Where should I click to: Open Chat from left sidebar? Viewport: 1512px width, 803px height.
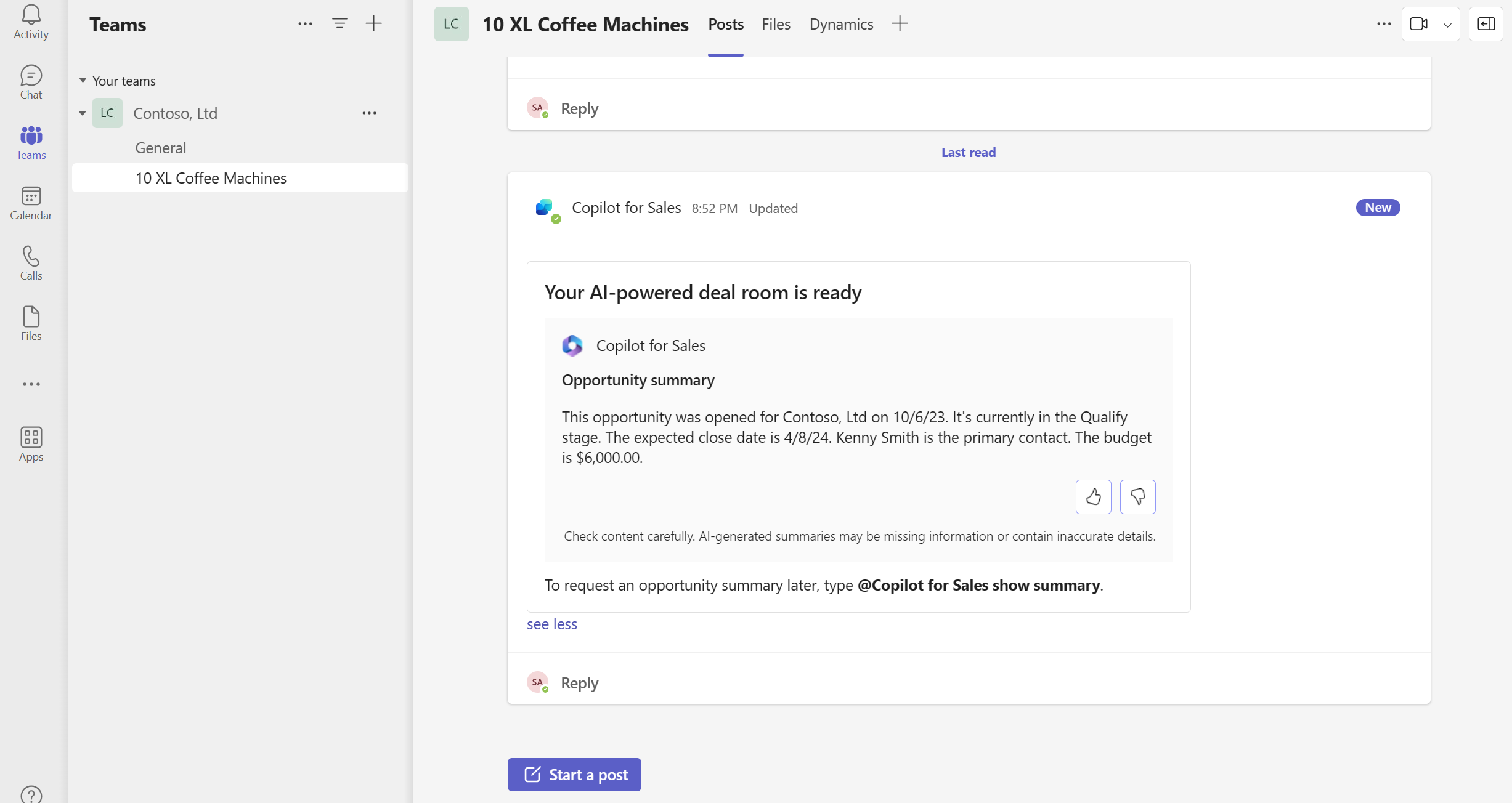click(31, 80)
